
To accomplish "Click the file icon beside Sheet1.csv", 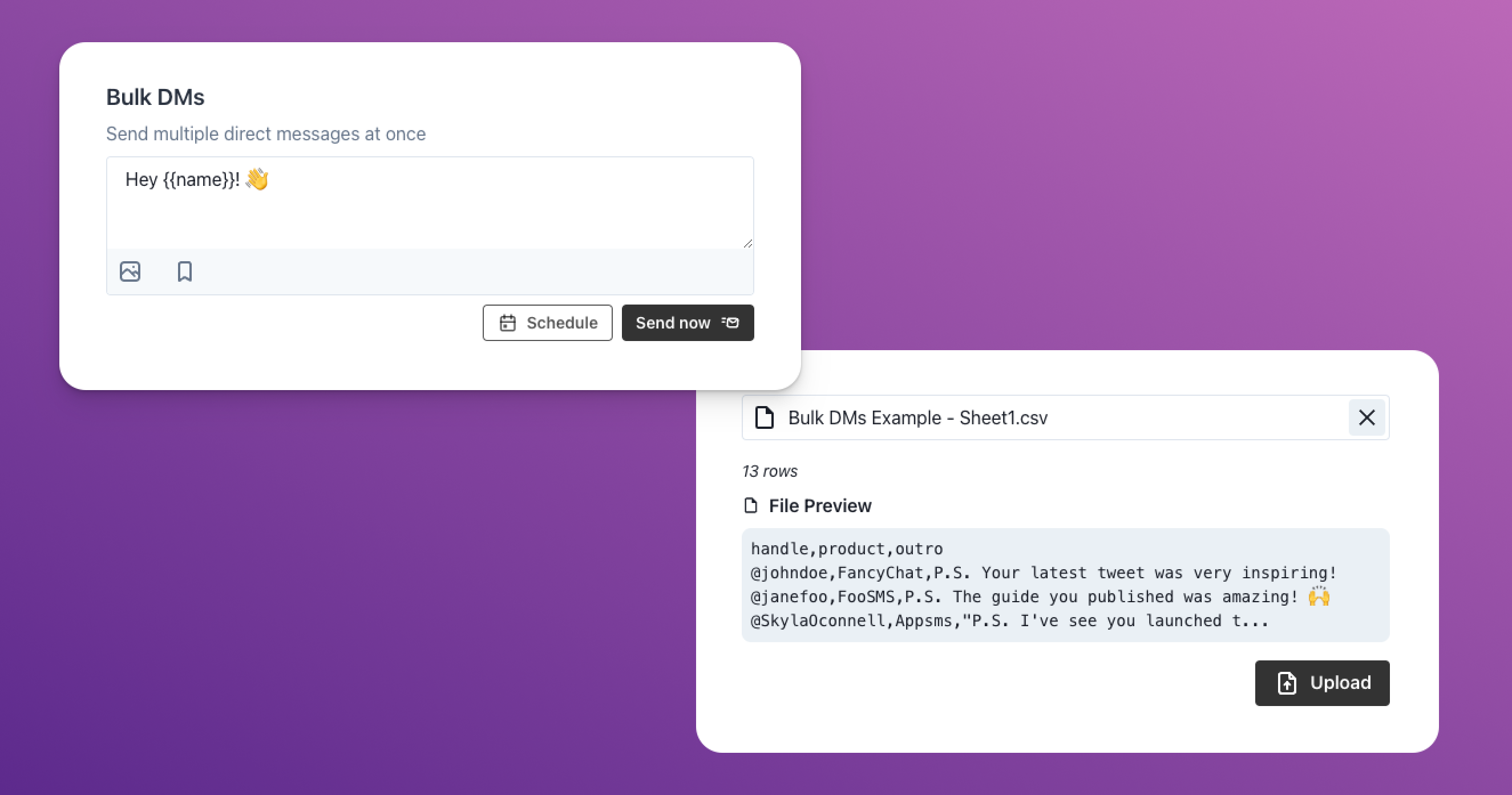I will pyautogui.click(x=763, y=417).
